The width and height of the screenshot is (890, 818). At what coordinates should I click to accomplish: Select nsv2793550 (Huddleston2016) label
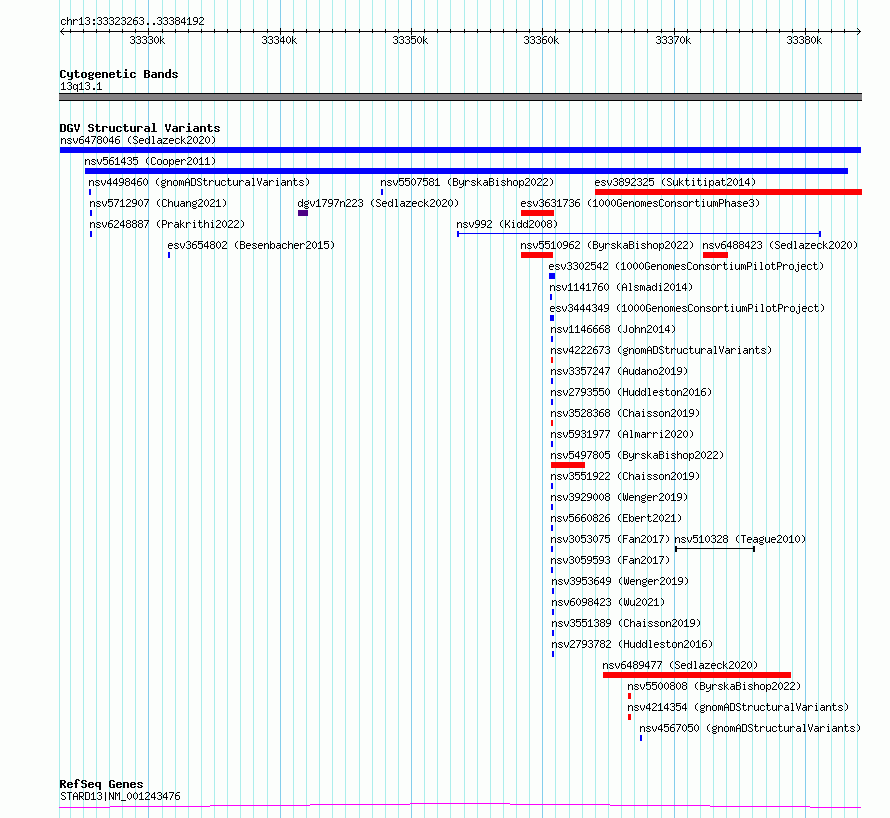[x=632, y=392]
